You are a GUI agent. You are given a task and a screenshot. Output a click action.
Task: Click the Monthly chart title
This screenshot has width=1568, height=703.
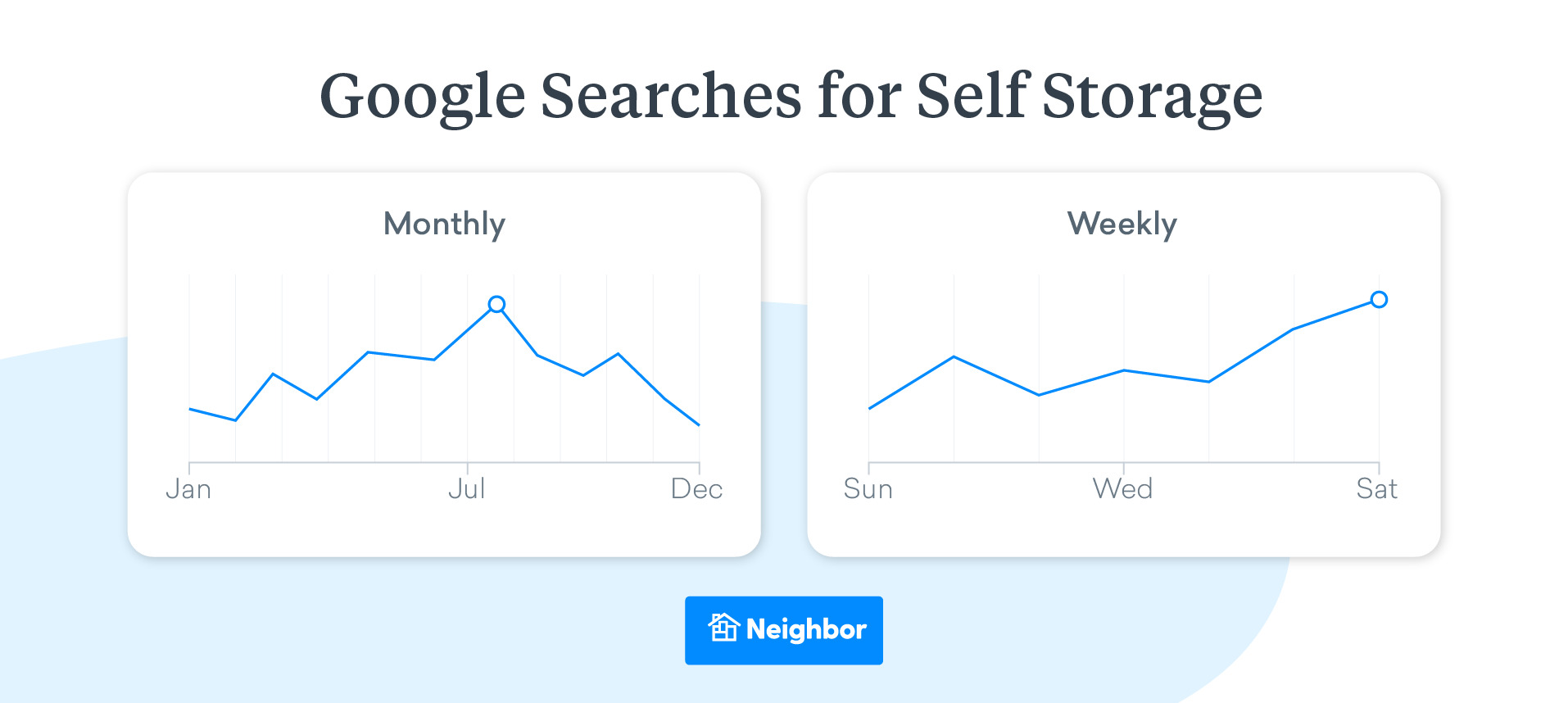point(444,224)
